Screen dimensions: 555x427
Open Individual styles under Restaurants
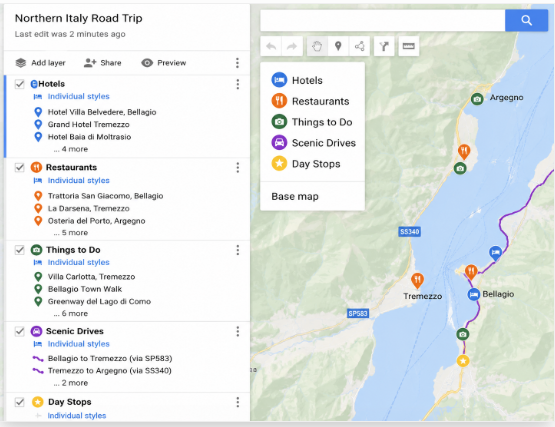coord(79,180)
